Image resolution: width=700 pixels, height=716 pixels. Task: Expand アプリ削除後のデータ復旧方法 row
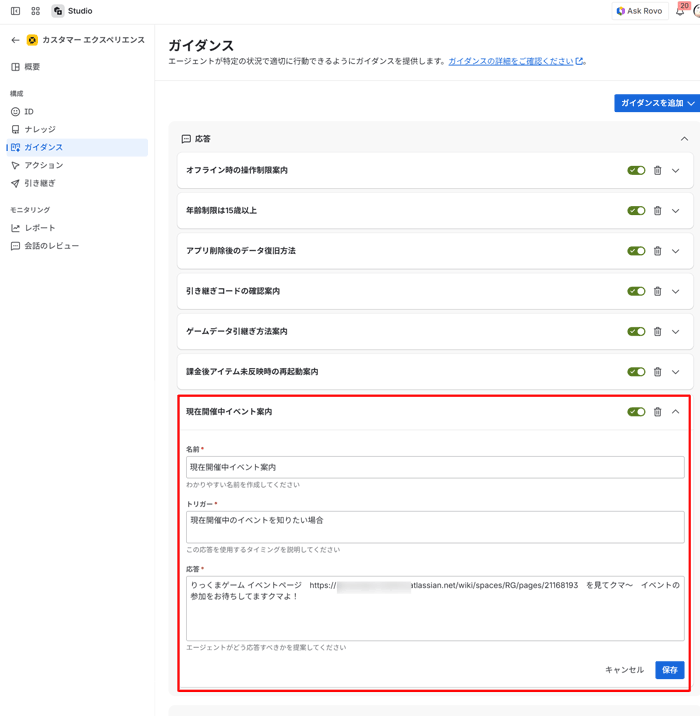[676, 251]
